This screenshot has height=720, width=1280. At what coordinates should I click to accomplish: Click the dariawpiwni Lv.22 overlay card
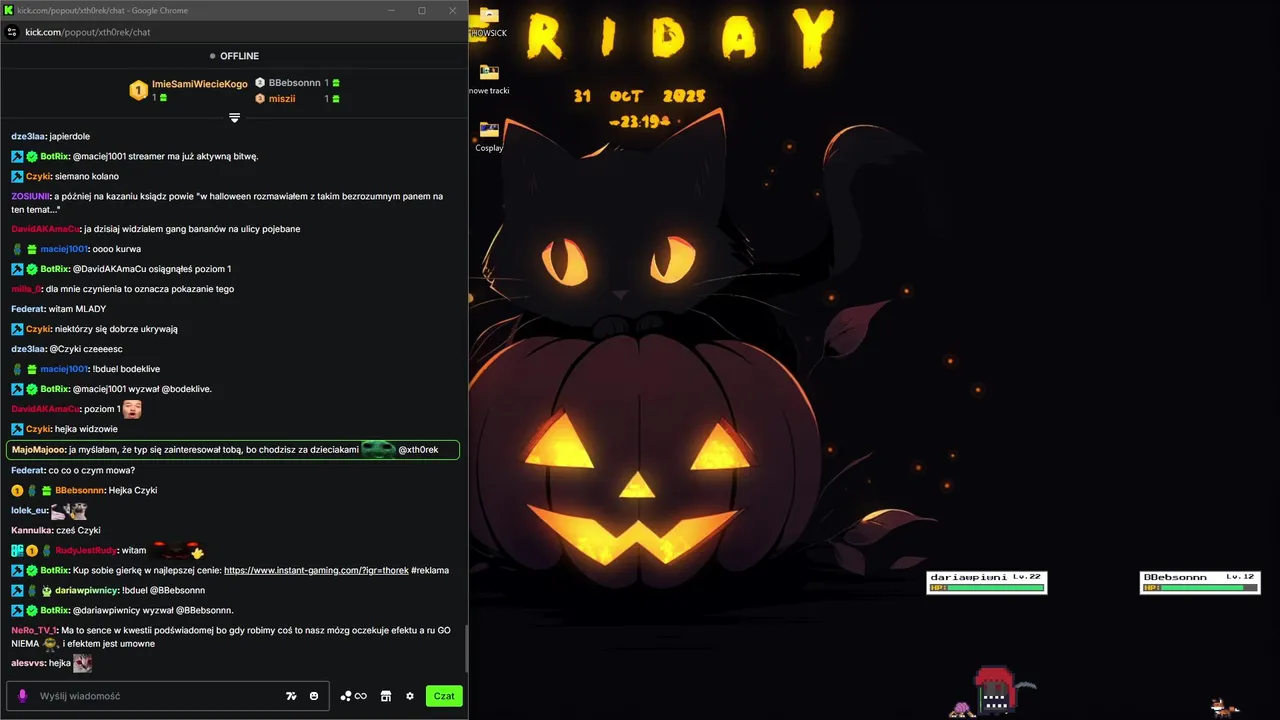[987, 582]
